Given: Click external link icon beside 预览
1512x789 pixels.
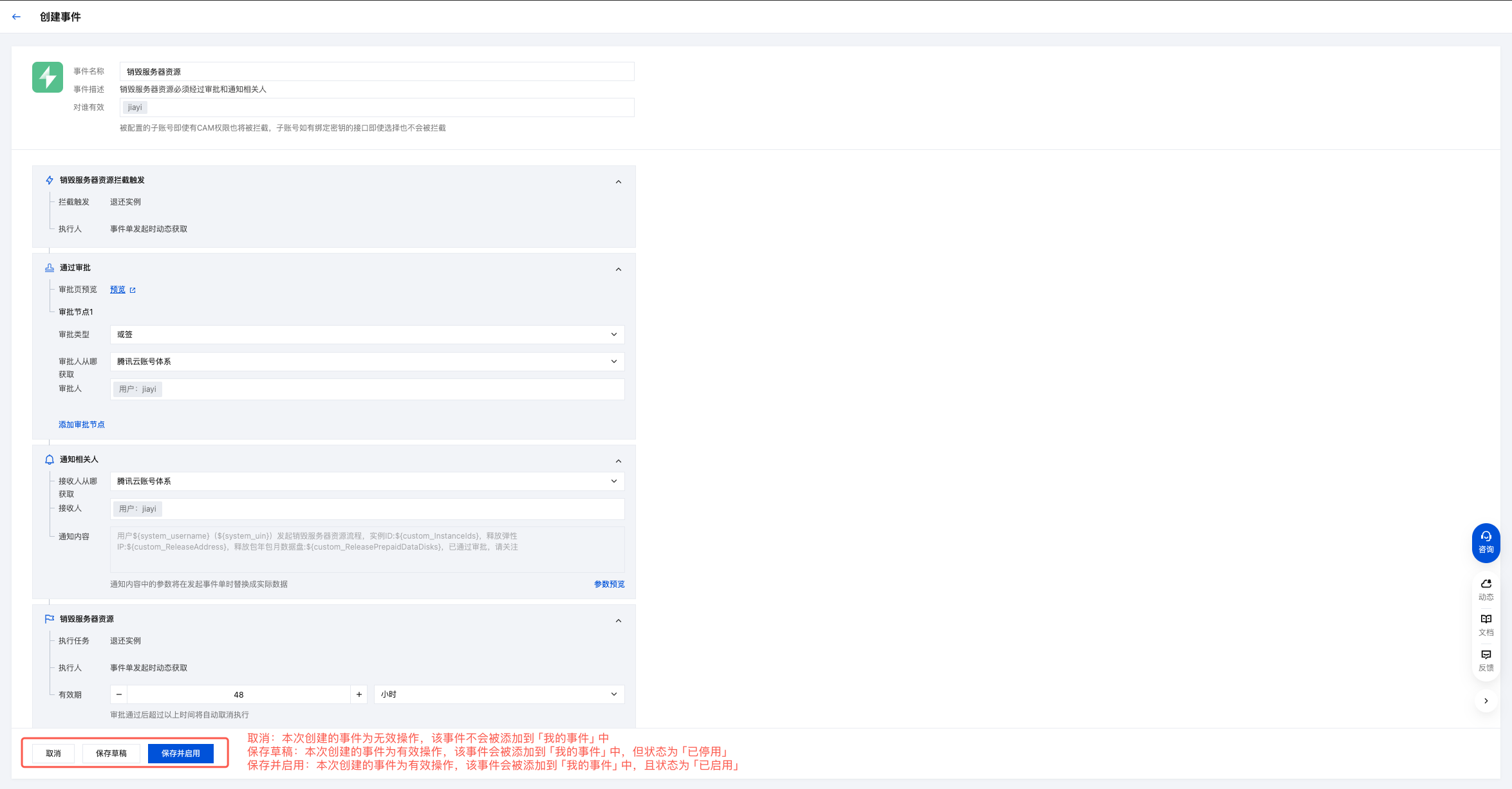Looking at the screenshot, I should 133,290.
